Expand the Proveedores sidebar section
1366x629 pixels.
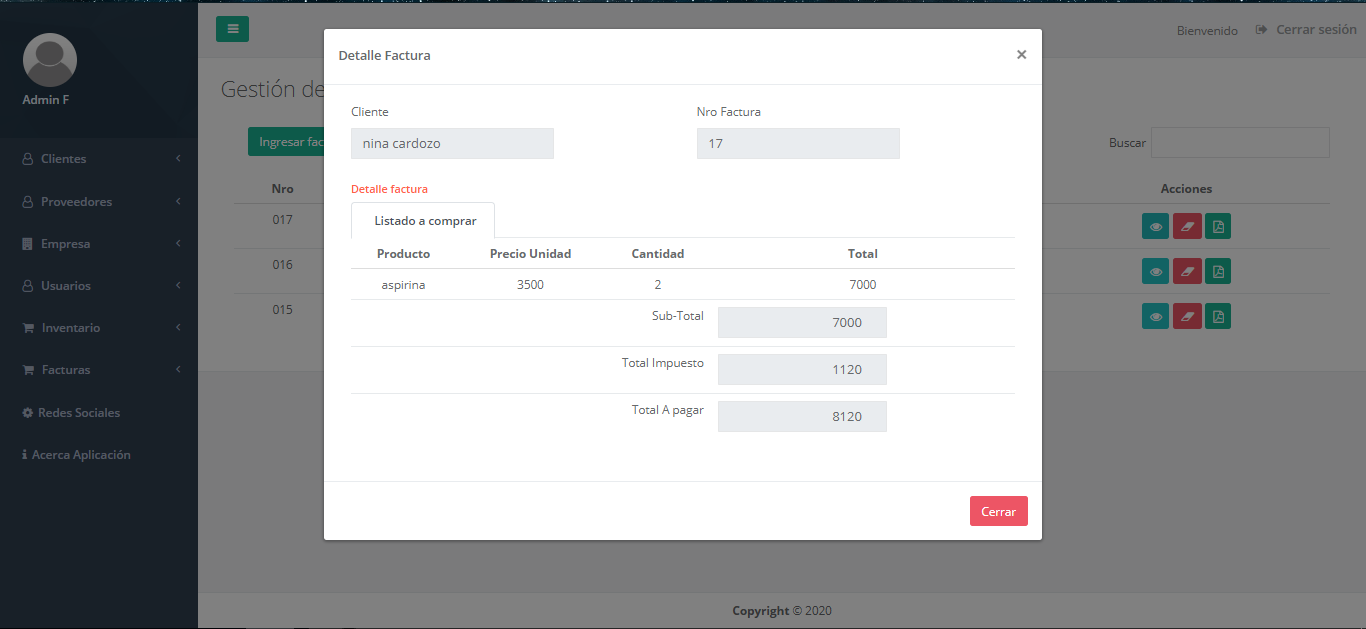click(x=99, y=201)
